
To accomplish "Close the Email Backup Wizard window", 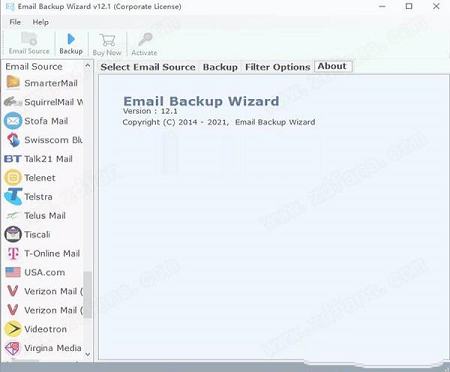I will (x=436, y=6).
